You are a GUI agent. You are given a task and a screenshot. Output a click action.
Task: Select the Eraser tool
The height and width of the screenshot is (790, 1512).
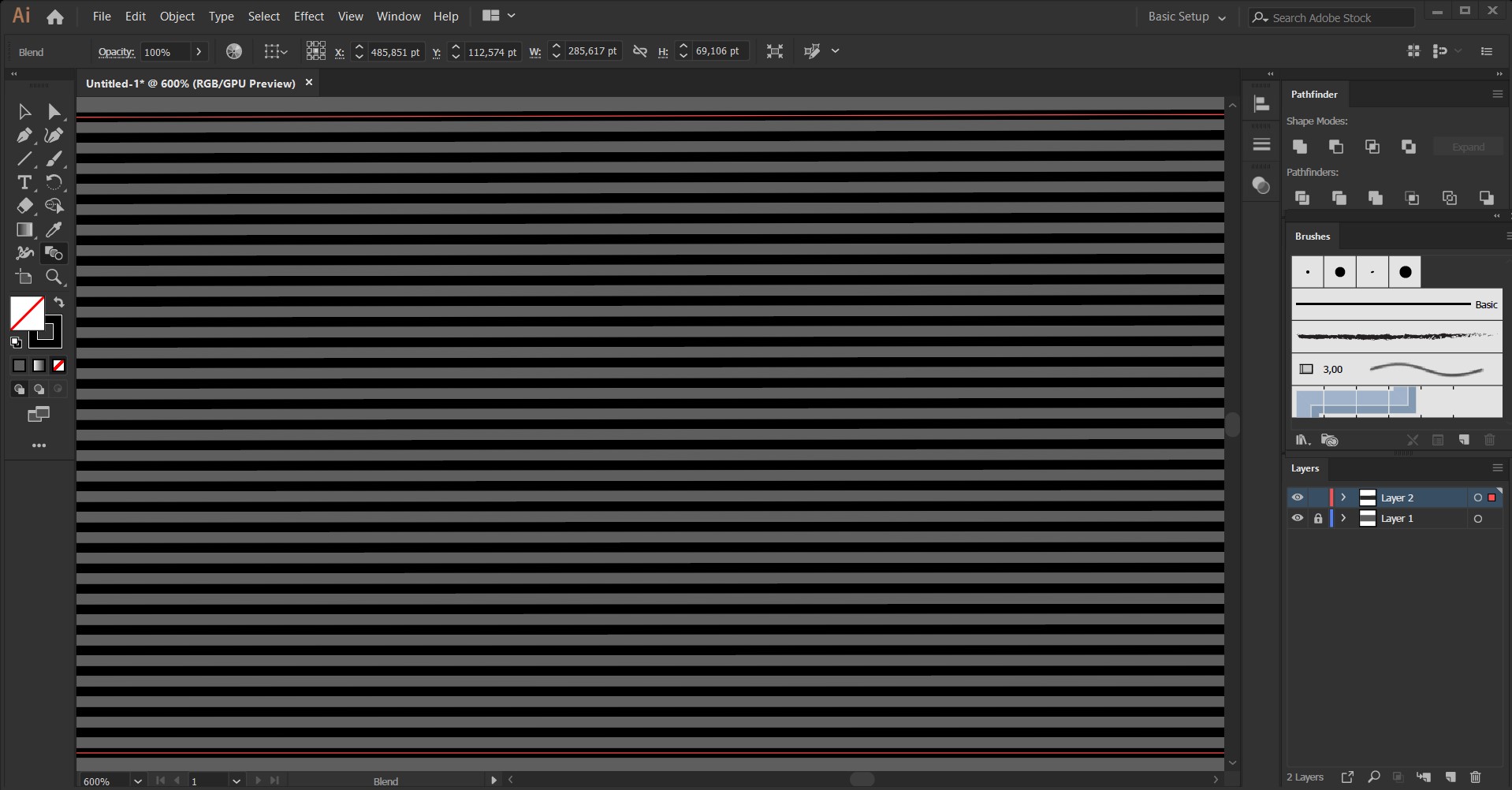point(24,206)
